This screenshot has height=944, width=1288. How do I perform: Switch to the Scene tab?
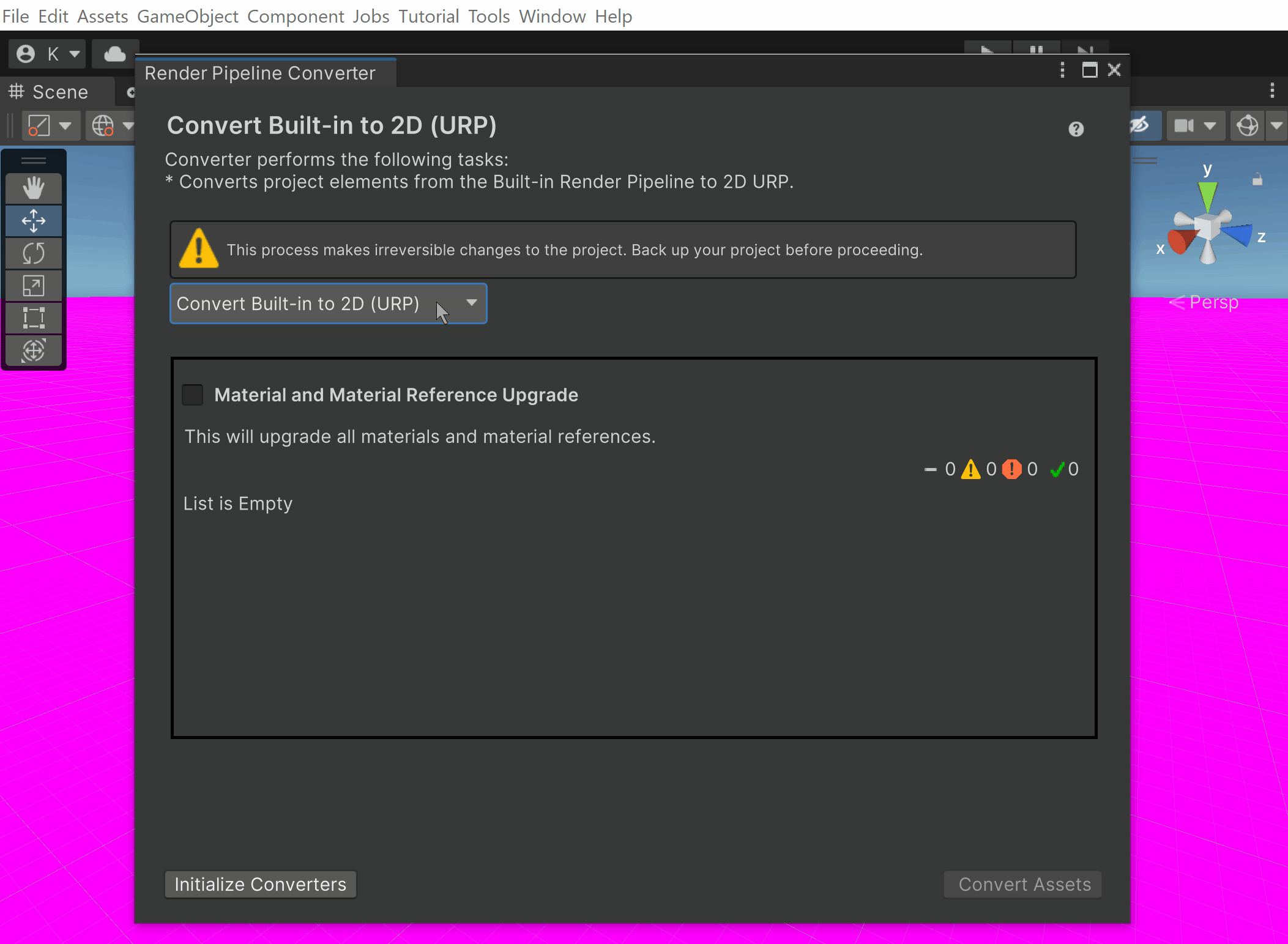point(58,92)
